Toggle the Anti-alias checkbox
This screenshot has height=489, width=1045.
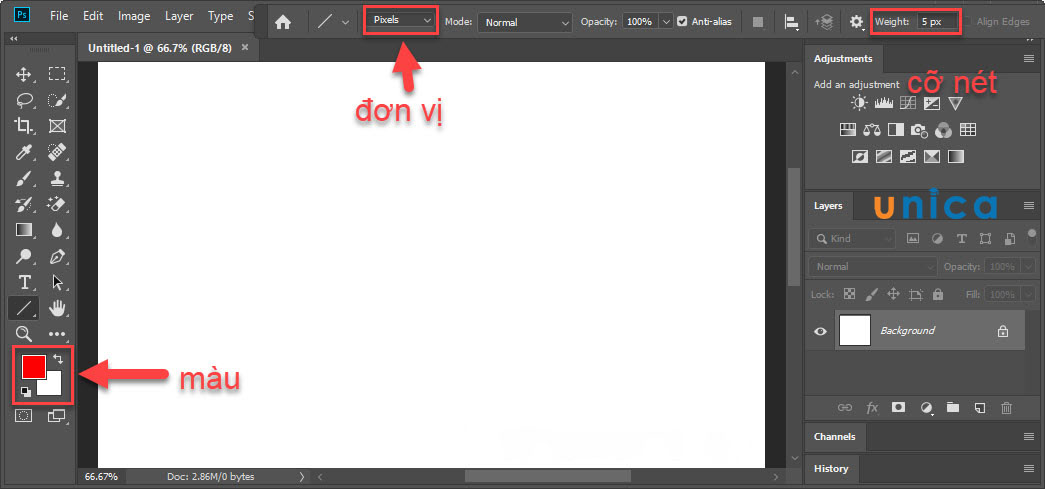pyautogui.click(x=682, y=22)
